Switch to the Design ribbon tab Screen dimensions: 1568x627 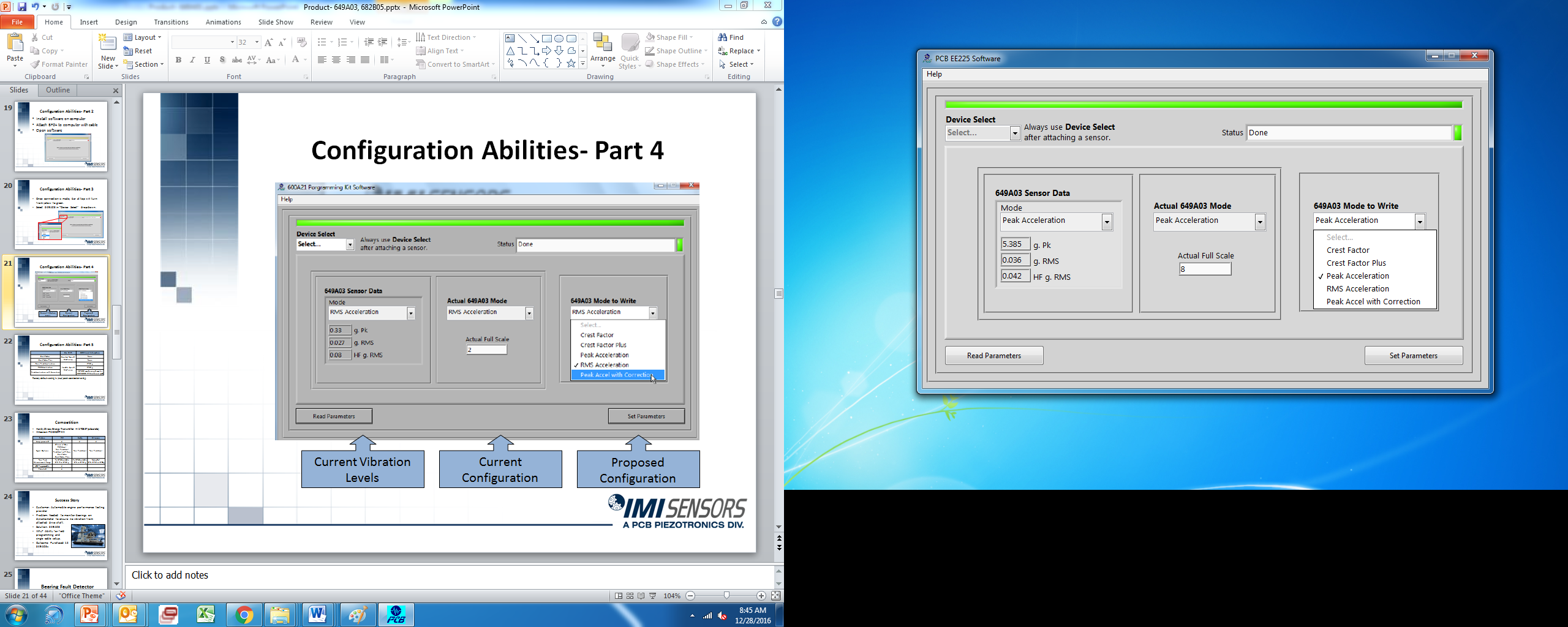126,22
